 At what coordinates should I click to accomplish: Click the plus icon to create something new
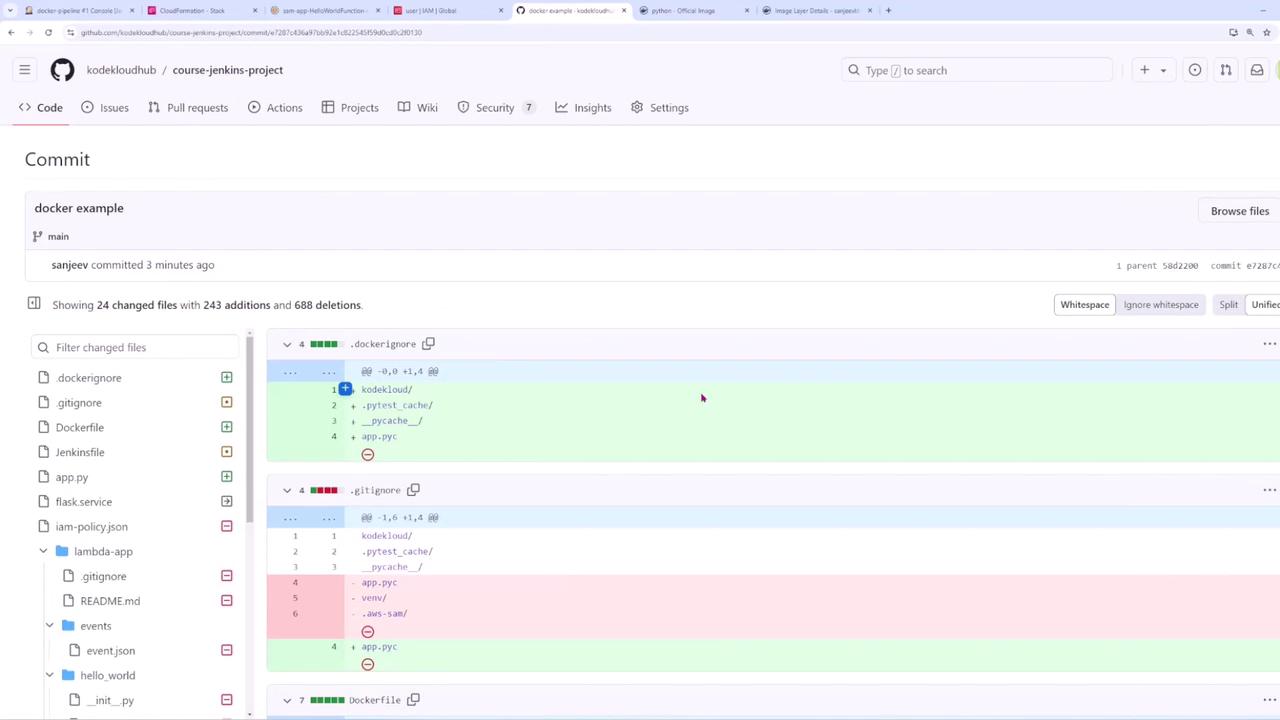point(1145,70)
